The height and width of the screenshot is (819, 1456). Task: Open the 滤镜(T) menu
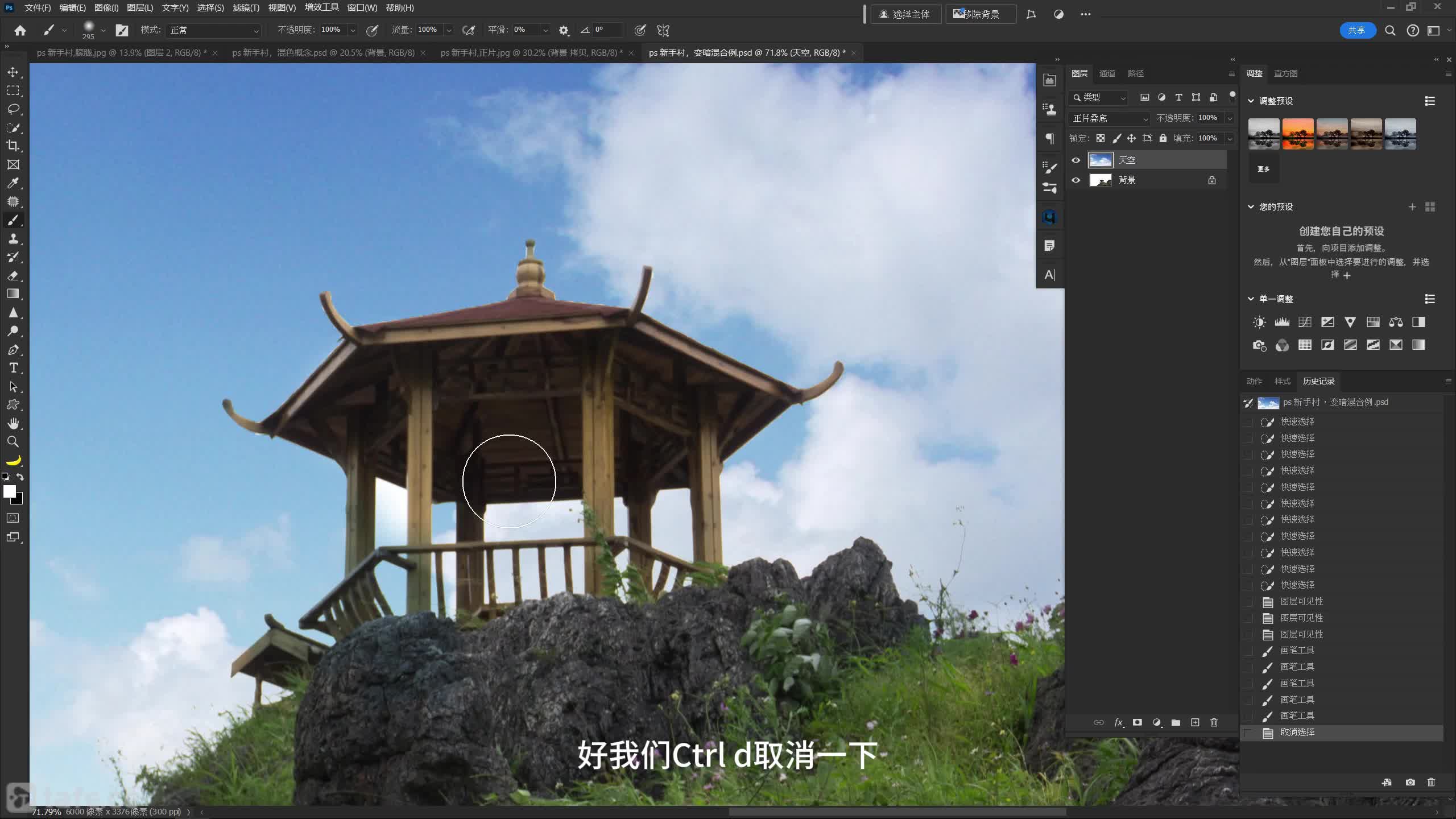(246, 8)
